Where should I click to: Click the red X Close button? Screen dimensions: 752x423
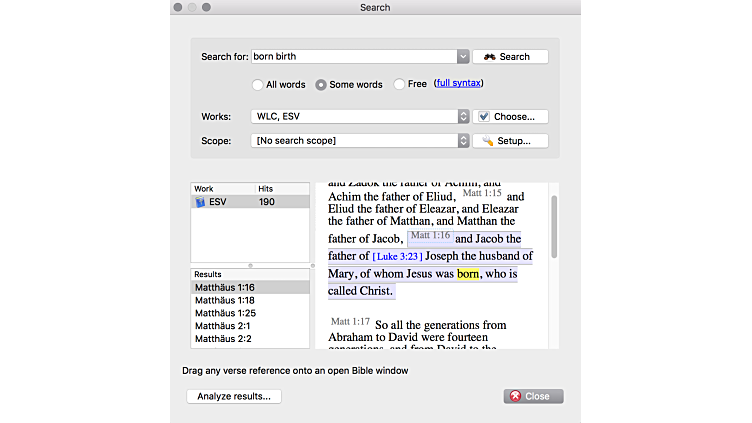[x=533, y=396]
